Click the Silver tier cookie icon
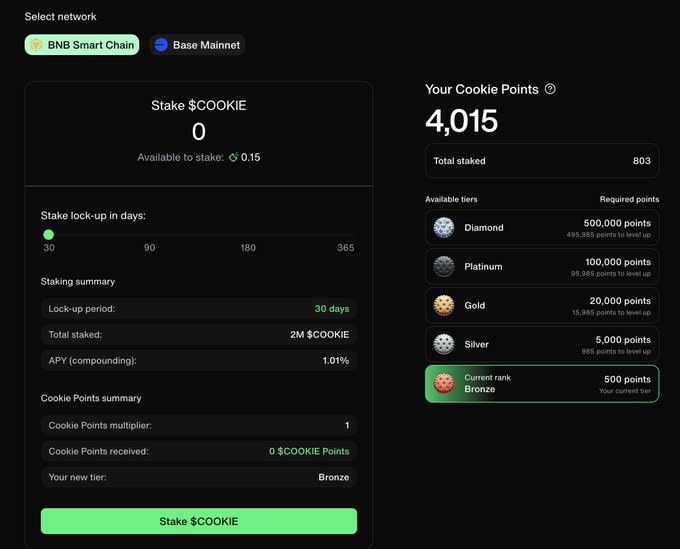 tap(444, 344)
